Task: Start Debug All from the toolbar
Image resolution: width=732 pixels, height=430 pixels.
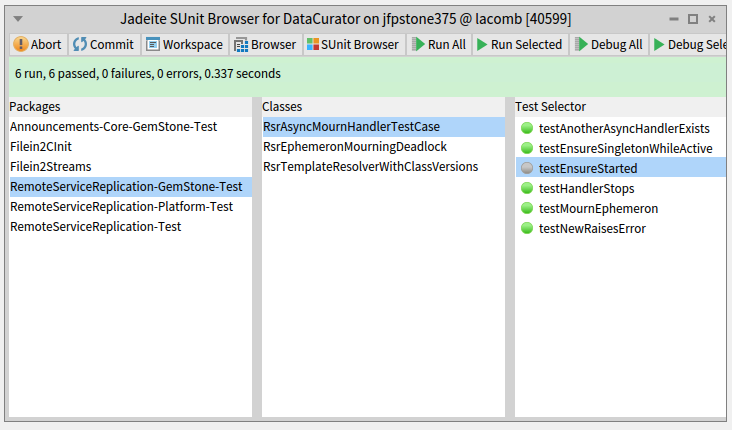Action: point(608,44)
